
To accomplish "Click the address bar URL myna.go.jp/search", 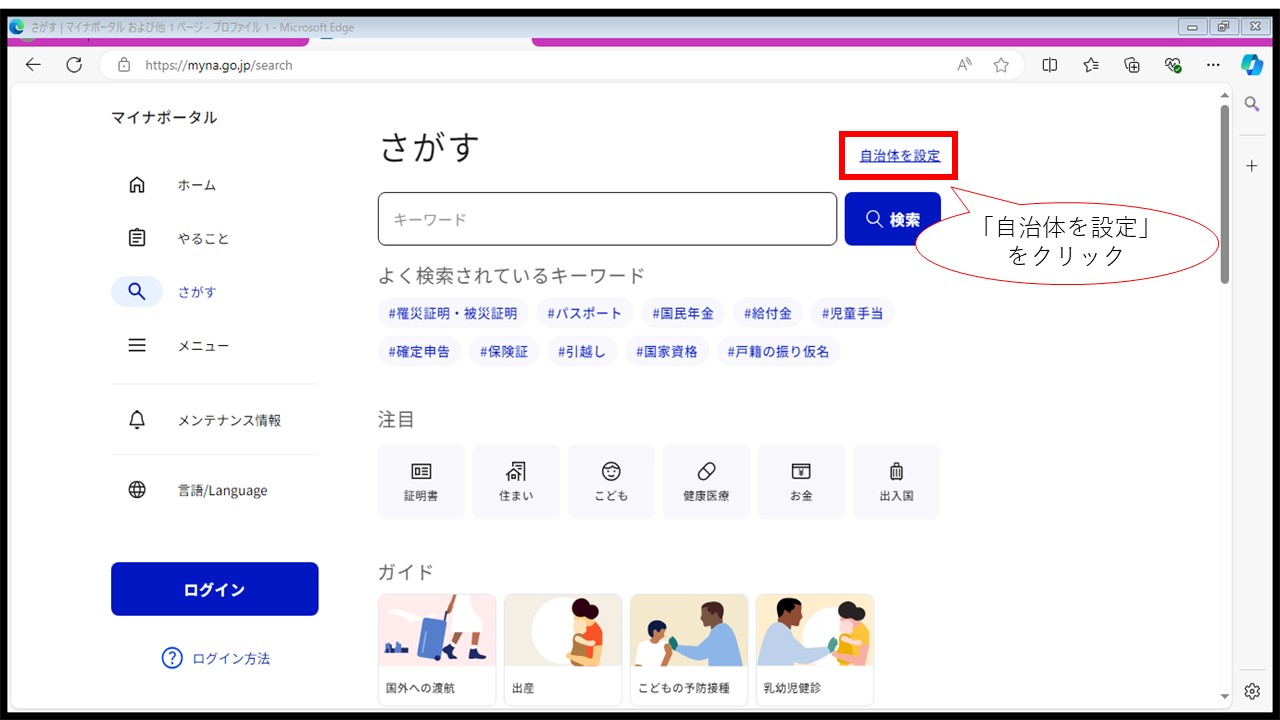I will coord(219,65).
